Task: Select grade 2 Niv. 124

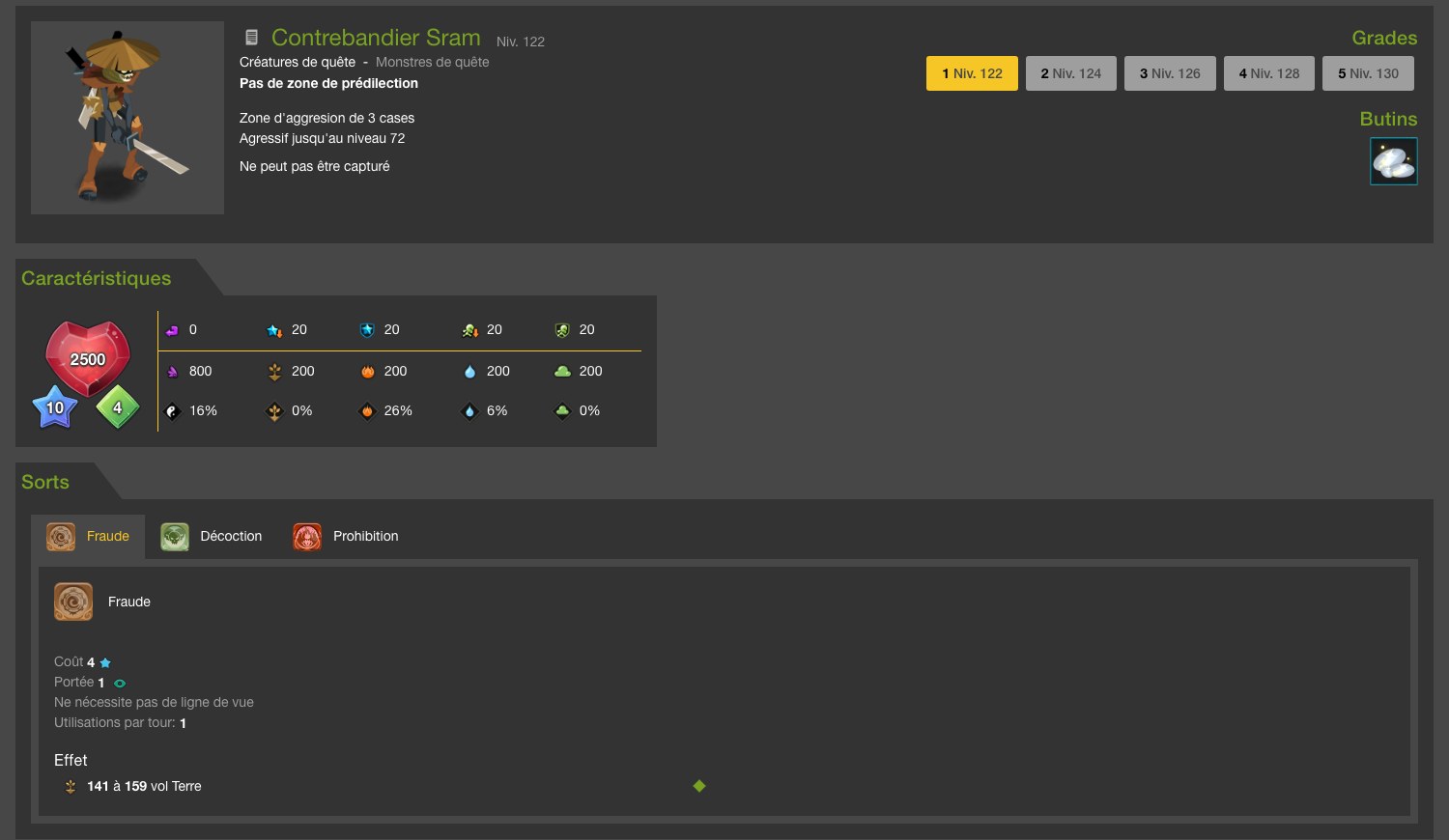Action: pos(1071,73)
